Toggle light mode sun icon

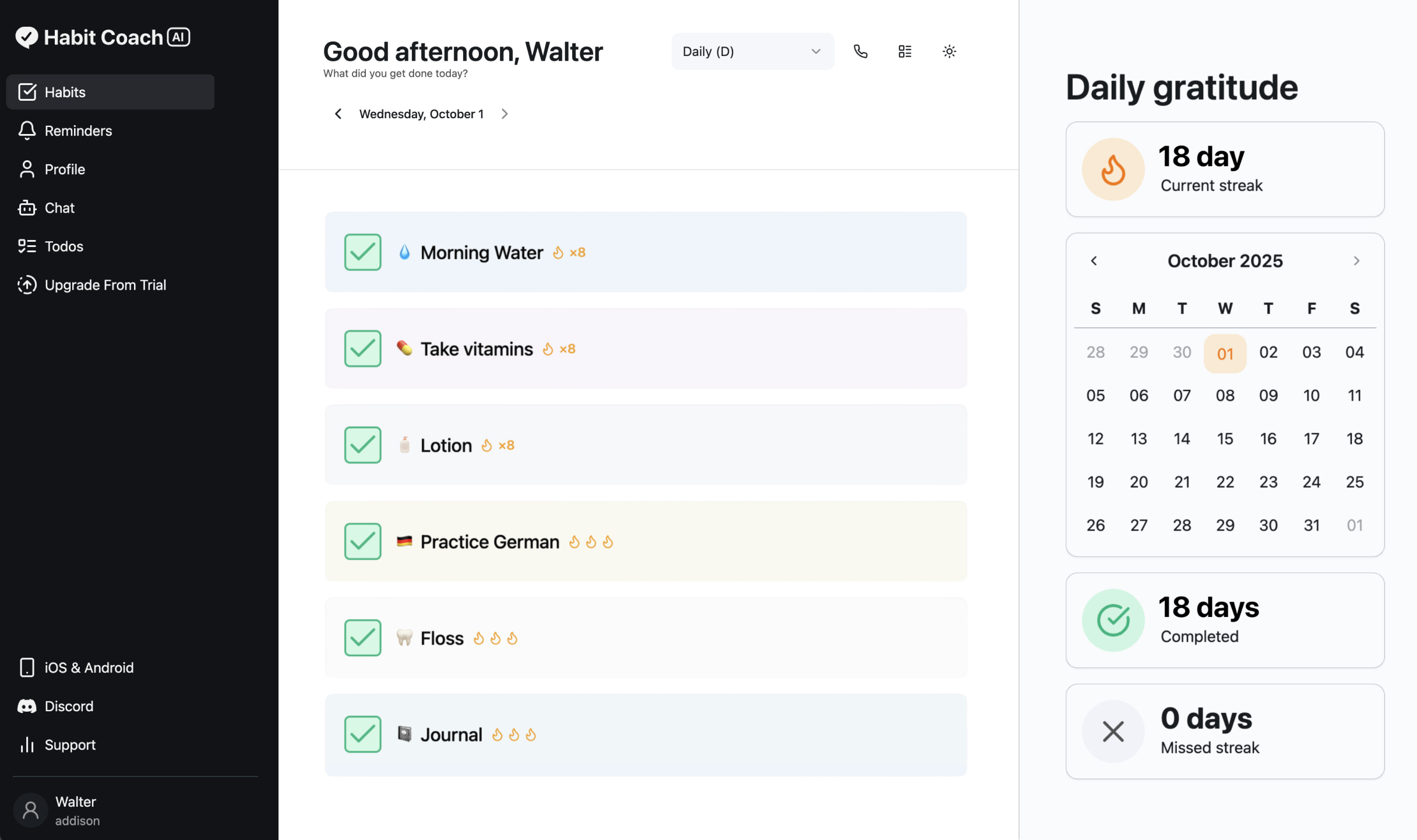point(949,51)
